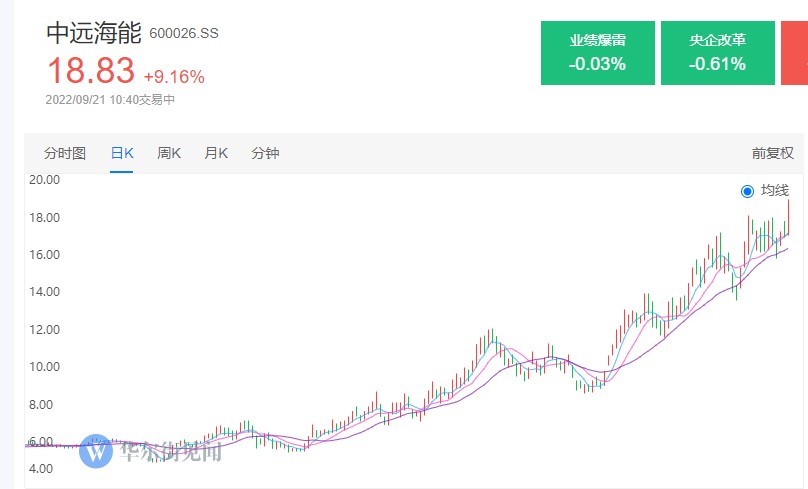Open the 央企改革 concept card
Screen dimensions: 808x489
[717, 53]
